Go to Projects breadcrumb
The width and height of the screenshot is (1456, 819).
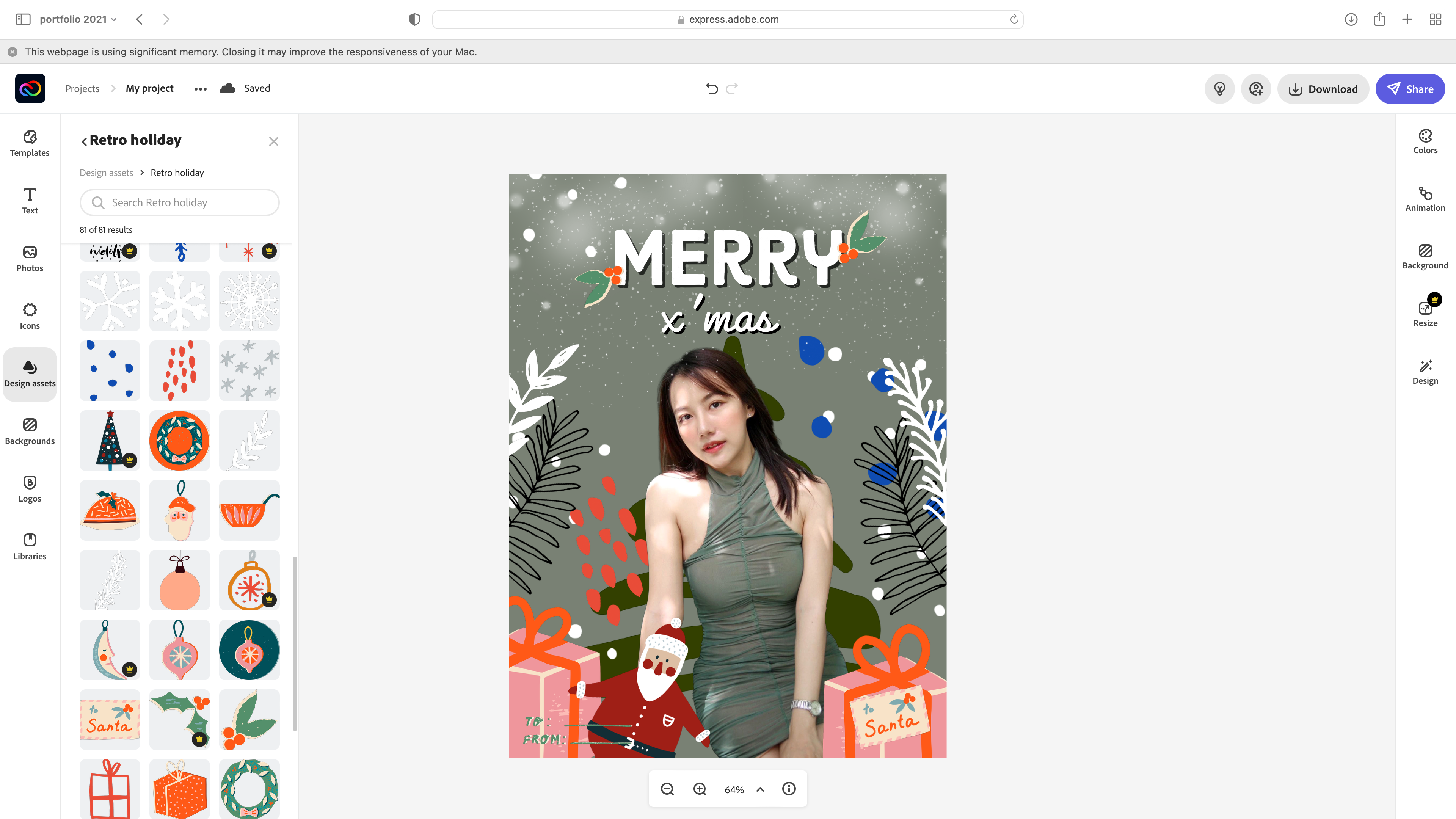(82, 89)
